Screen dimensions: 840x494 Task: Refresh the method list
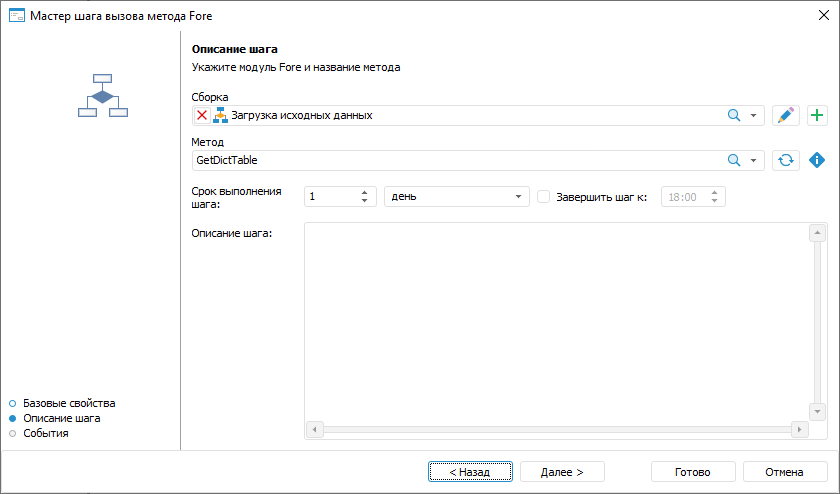[786, 160]
